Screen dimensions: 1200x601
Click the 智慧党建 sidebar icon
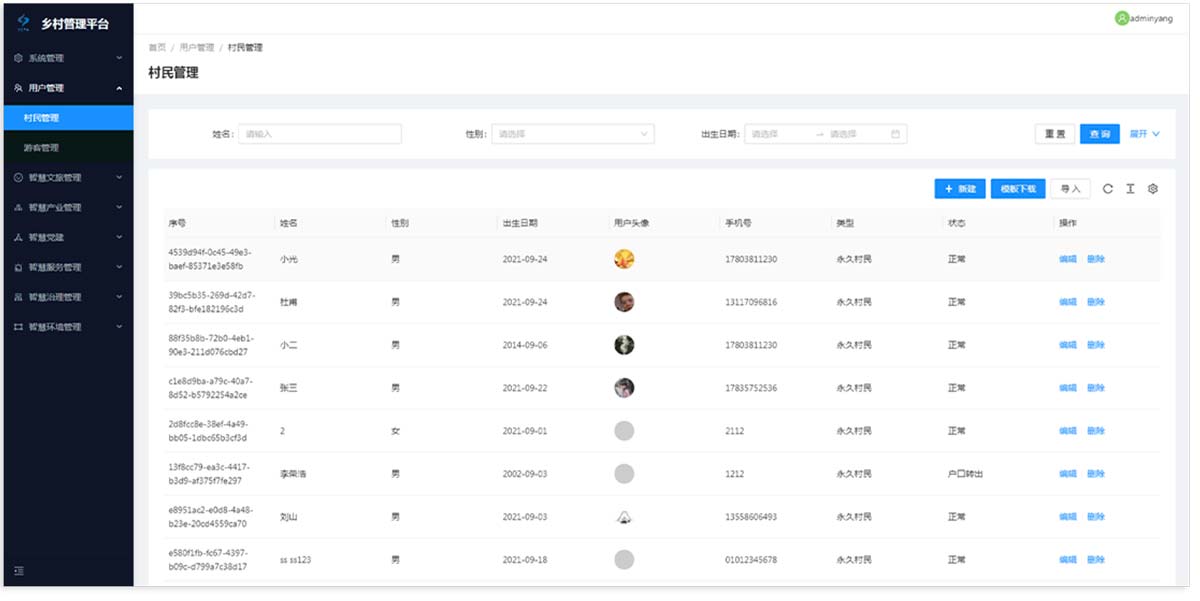19,238
